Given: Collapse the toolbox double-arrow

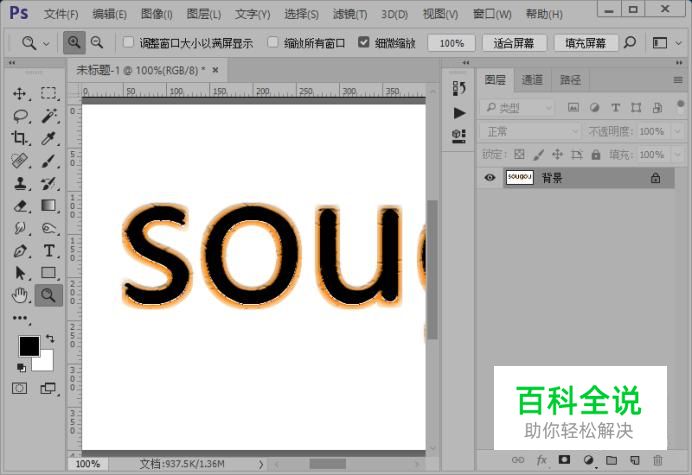Looking at the screenshot, I should point(12,63).
